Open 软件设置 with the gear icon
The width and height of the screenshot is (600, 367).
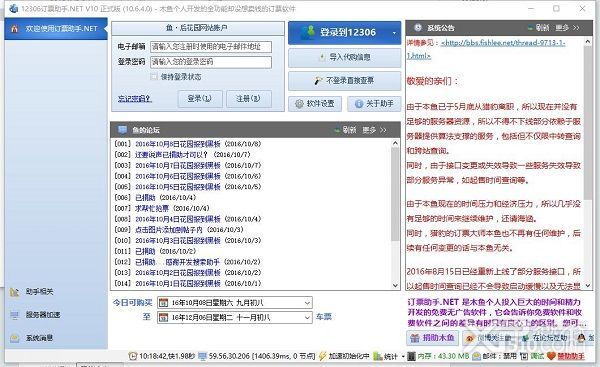pos(315,104)
